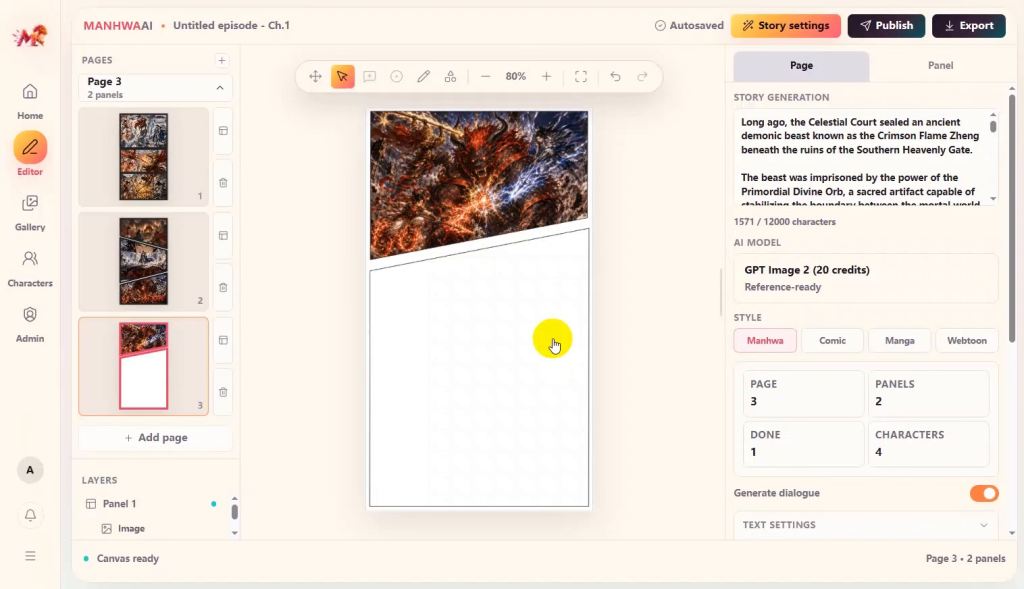This screenshot has height=589, width=1024.
Task: Undo the last action
Action: pos(615,76)
